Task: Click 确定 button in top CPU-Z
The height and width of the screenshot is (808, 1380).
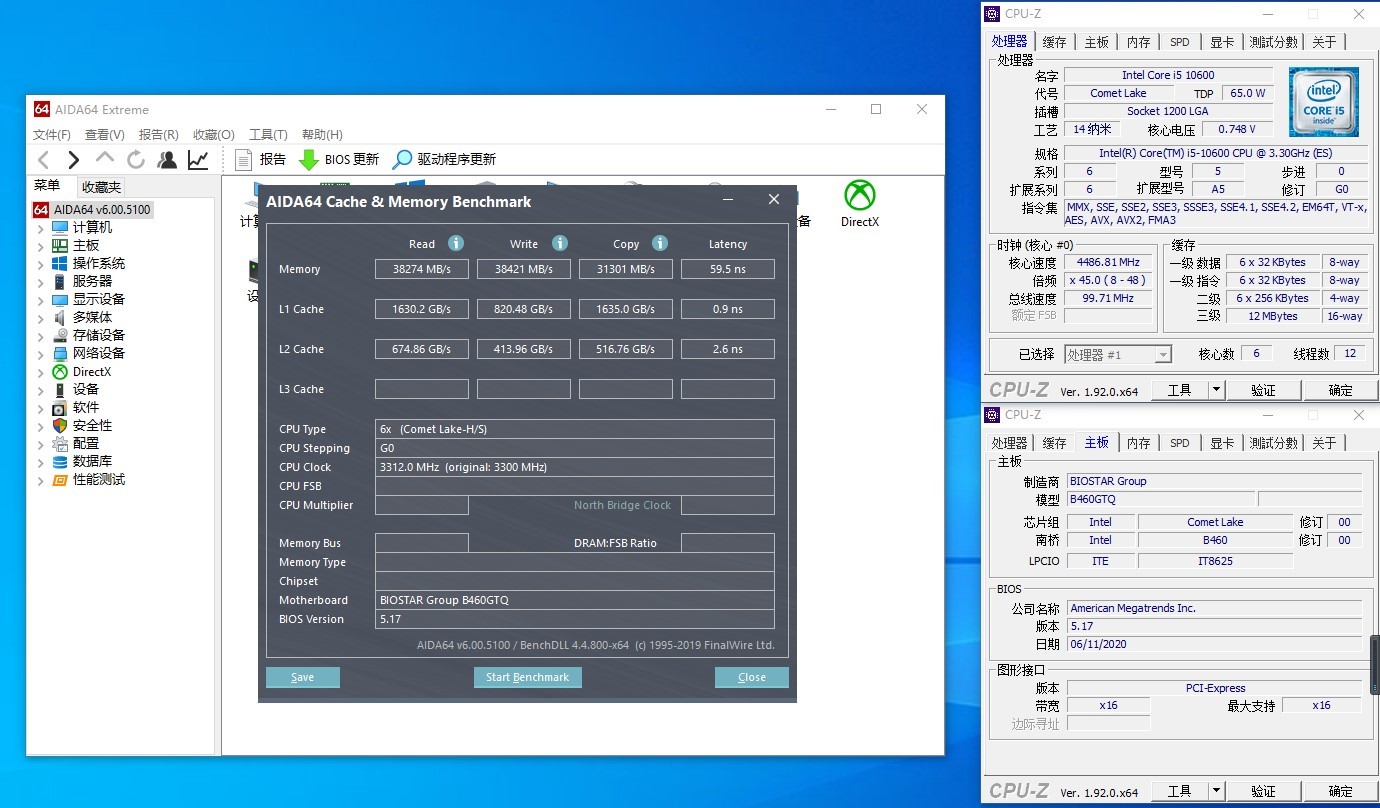Action: tap(1340, 390)
